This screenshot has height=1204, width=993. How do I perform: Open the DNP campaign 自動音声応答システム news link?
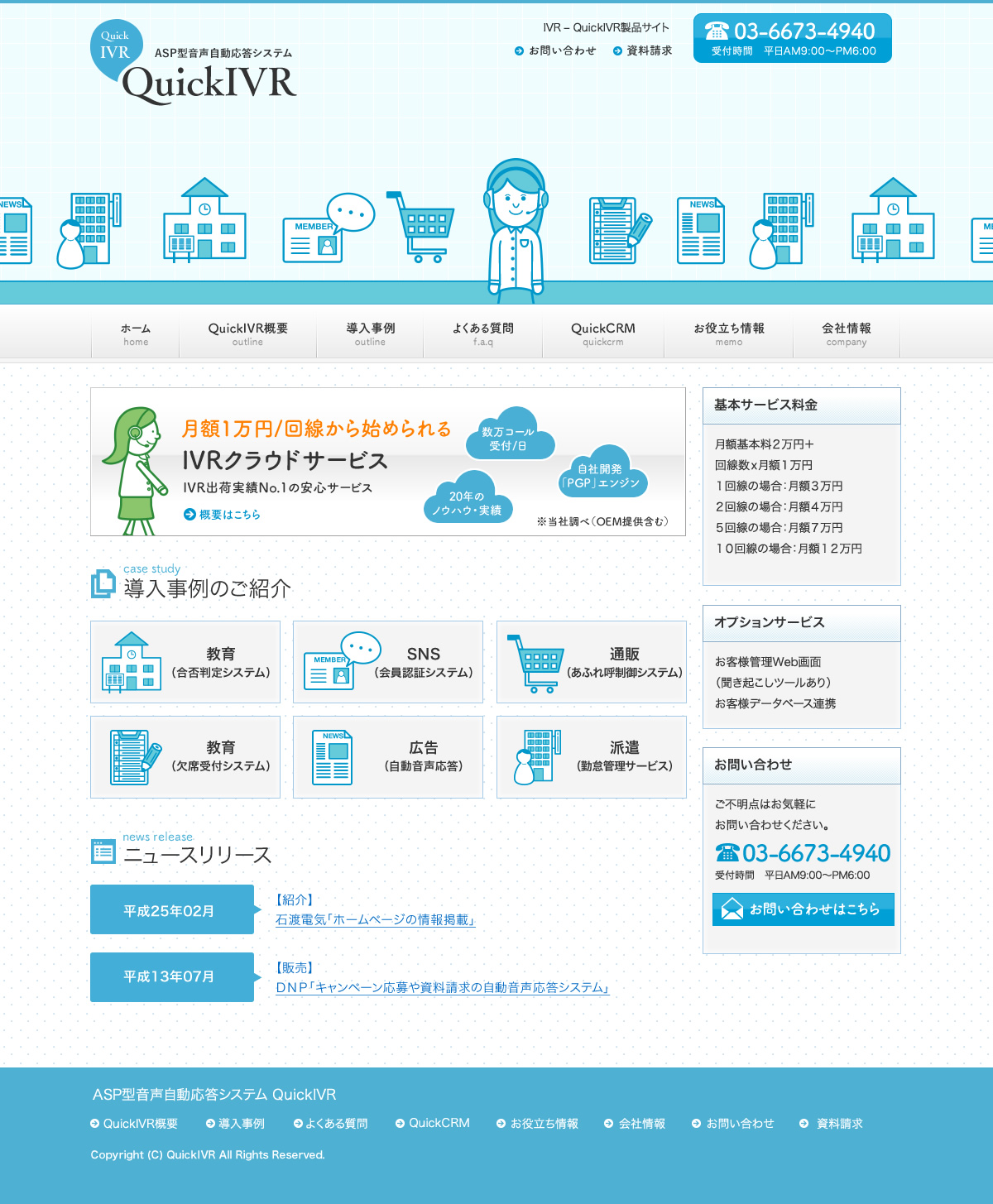tap(443, 988)
